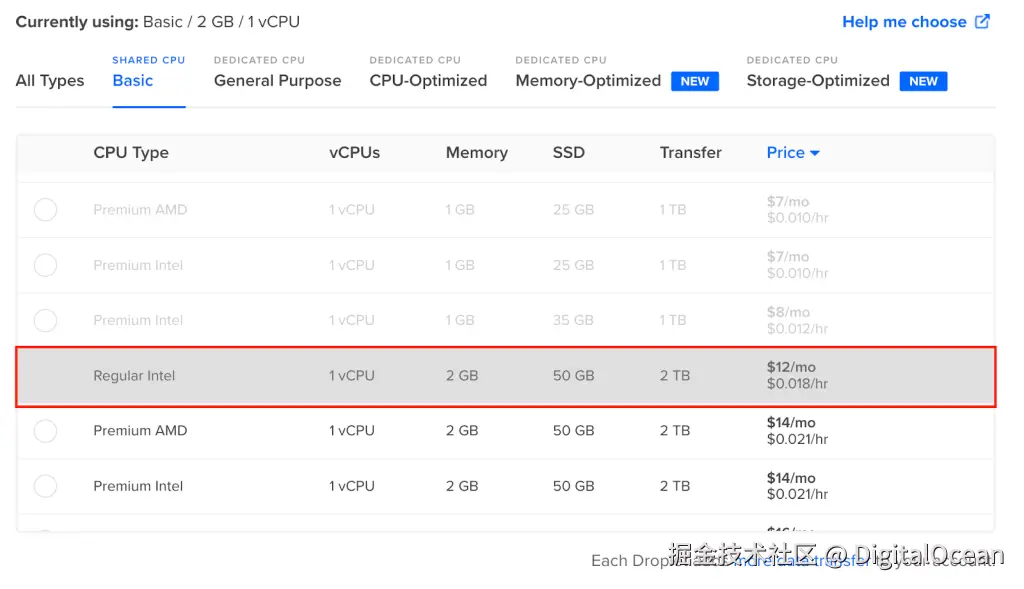Open the CPU-Optimized tab
1024x589 pixels.
428,80
